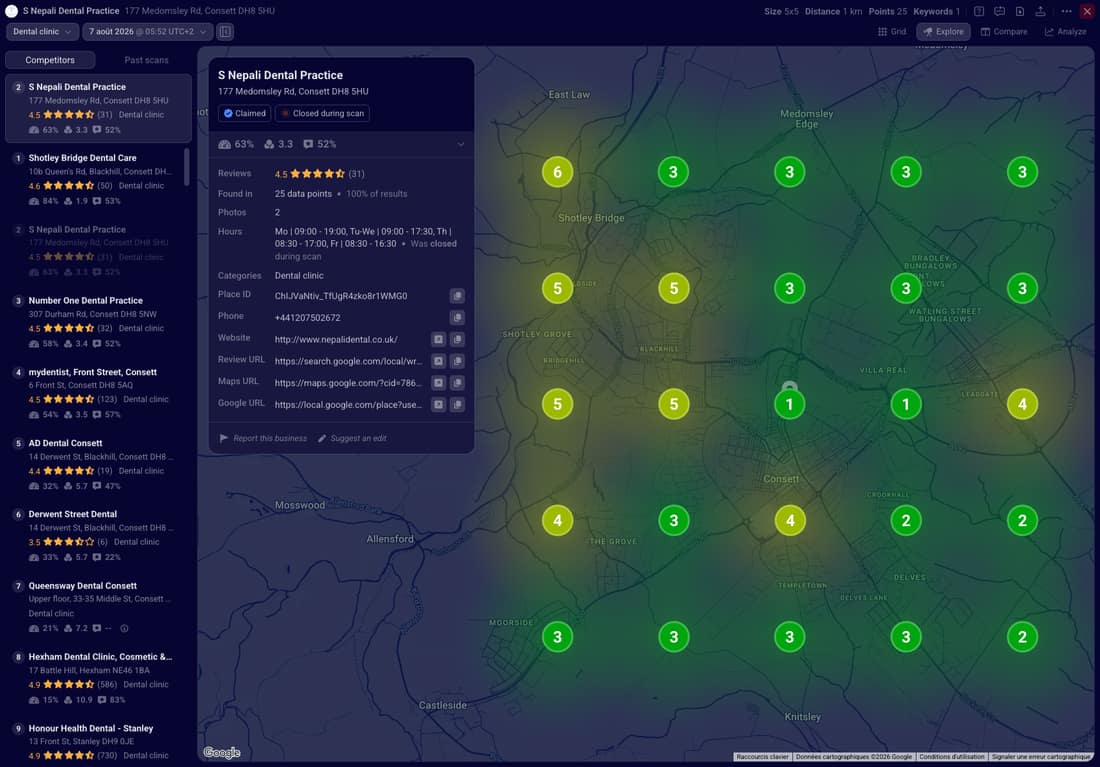Collapse the business stats chevron

[x=461, y=145]
